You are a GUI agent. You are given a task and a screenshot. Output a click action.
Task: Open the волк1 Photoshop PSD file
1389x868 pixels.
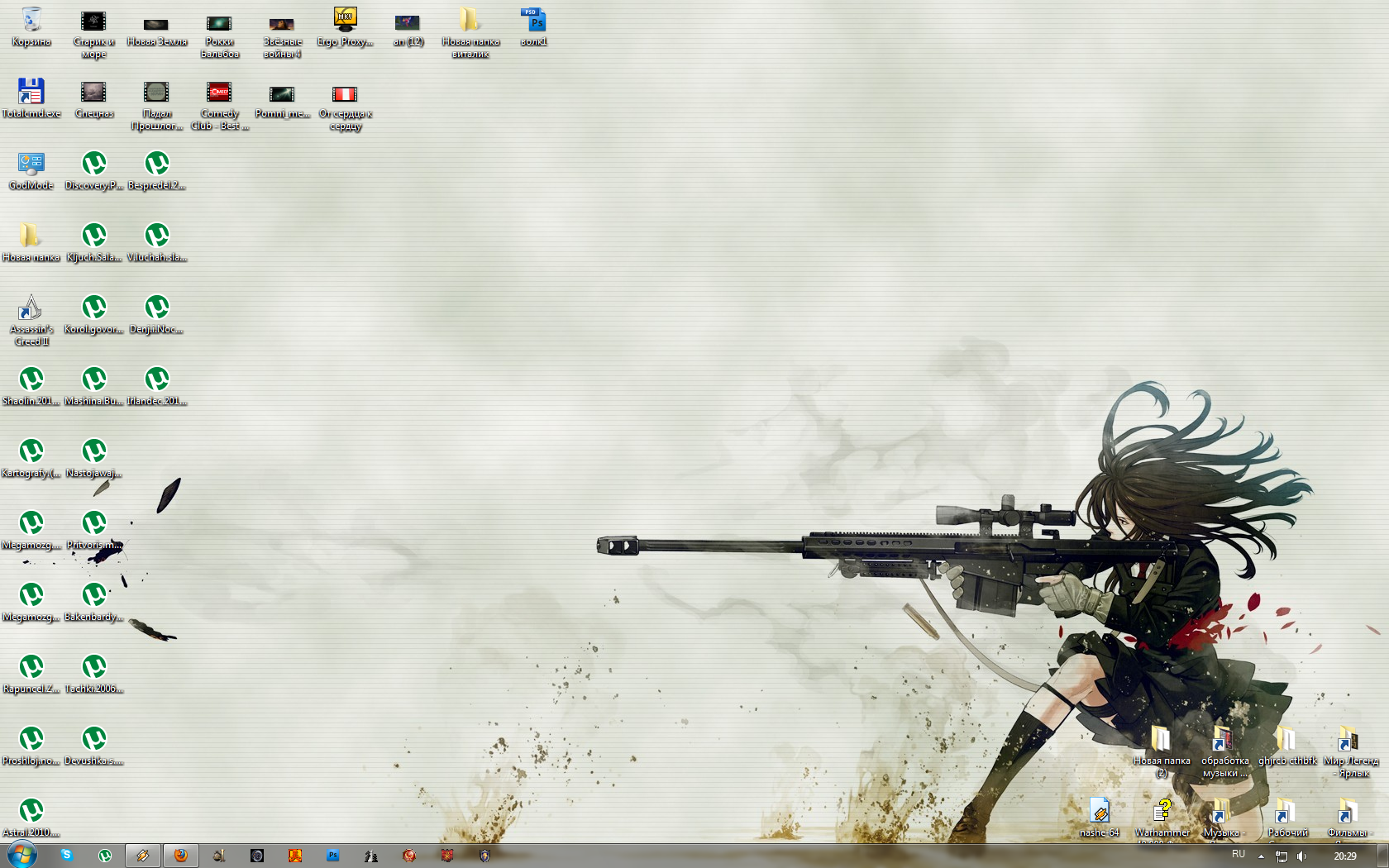(534, 26)
